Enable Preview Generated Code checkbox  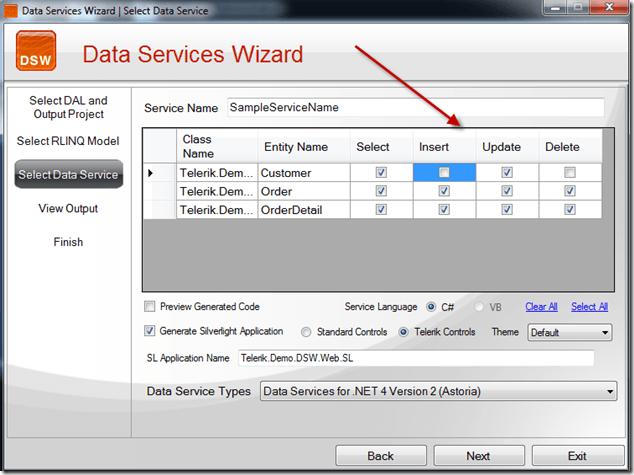pos(150,306)
